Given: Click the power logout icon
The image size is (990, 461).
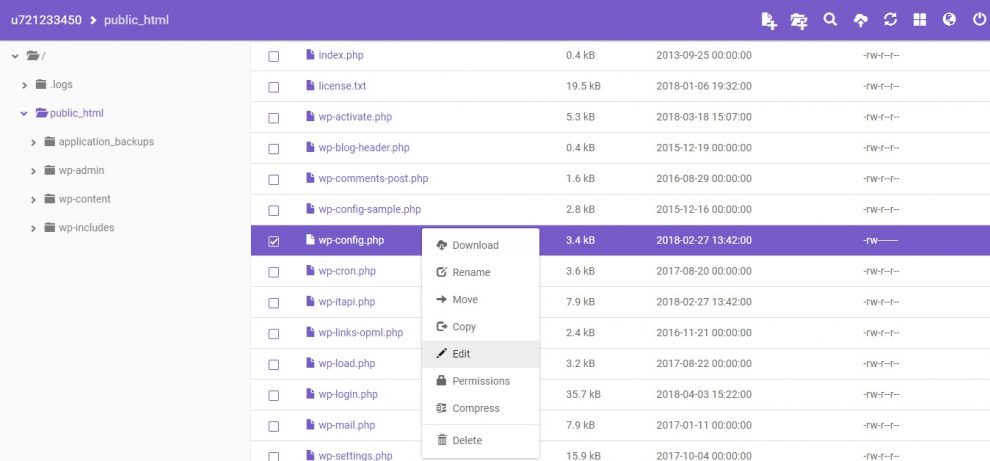Looking at the screenshot, I should pyautogui.click(x=979, y=19).
